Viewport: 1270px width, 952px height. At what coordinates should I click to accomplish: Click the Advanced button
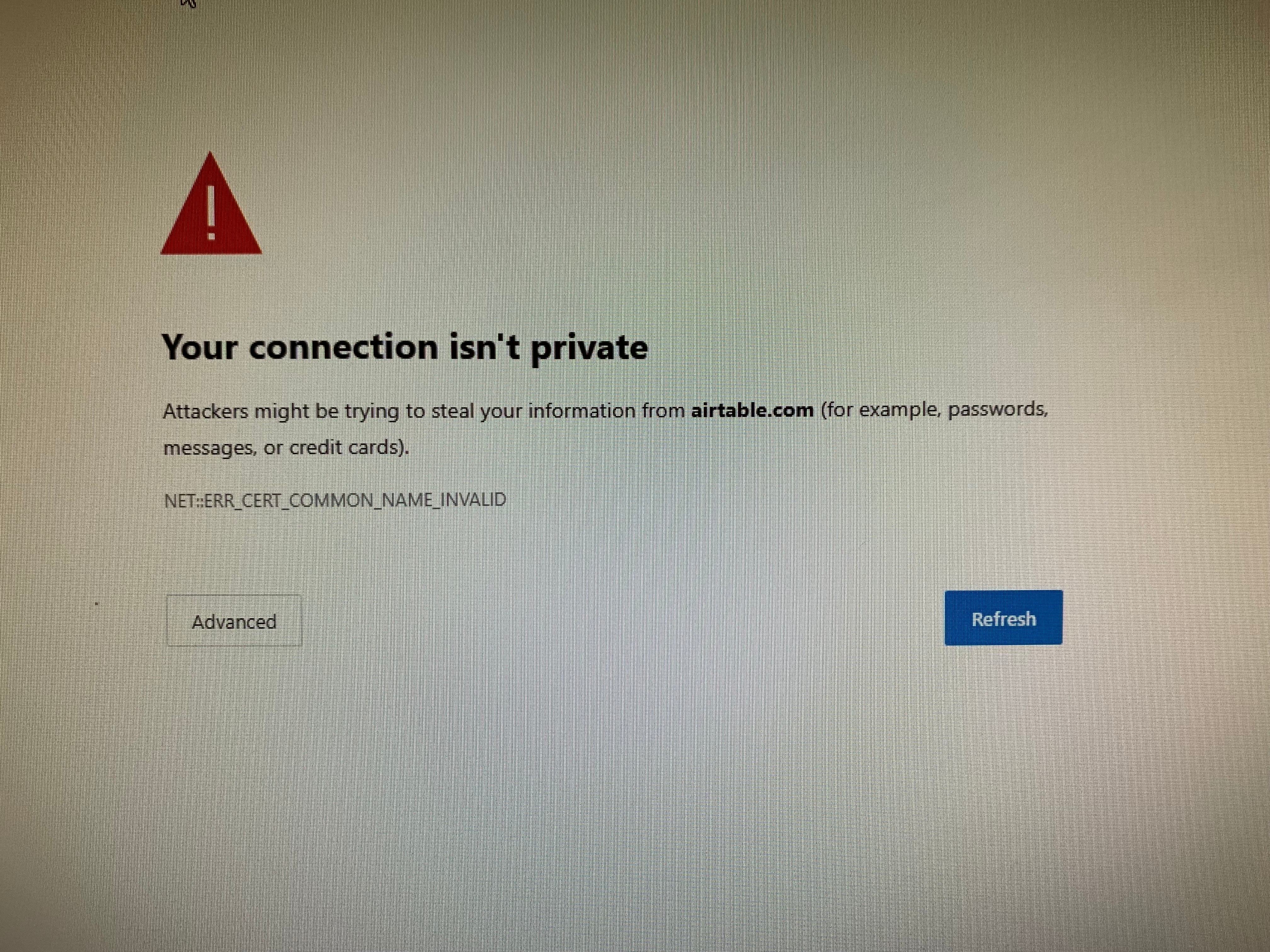point(234,621)
